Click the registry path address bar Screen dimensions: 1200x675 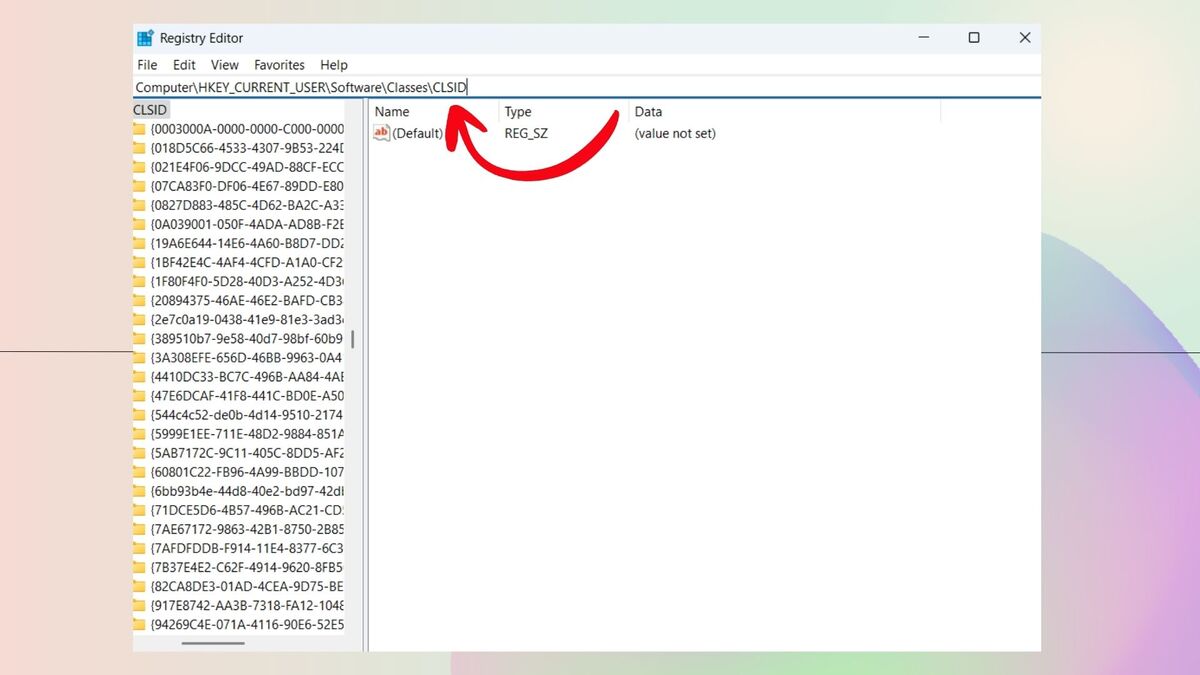click(587, 87)
